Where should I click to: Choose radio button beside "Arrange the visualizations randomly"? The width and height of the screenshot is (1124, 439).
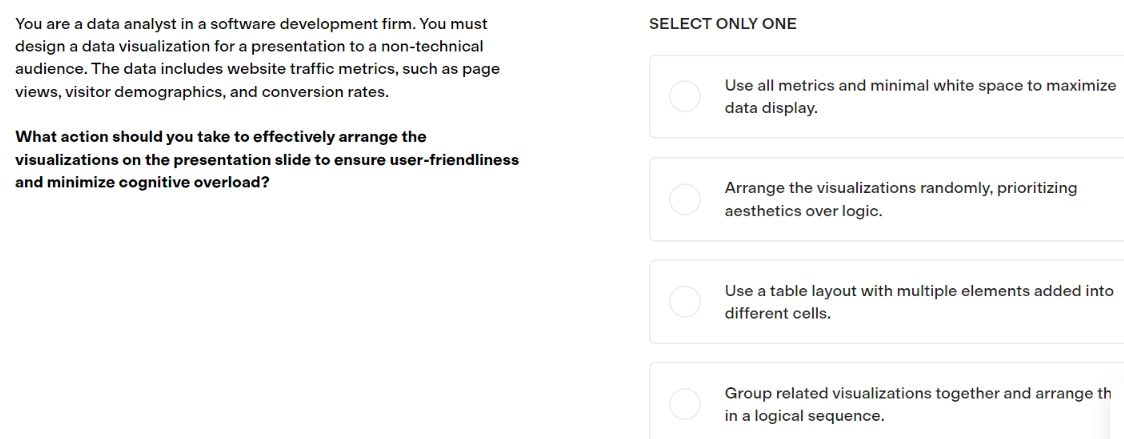(x=685, y=199)
